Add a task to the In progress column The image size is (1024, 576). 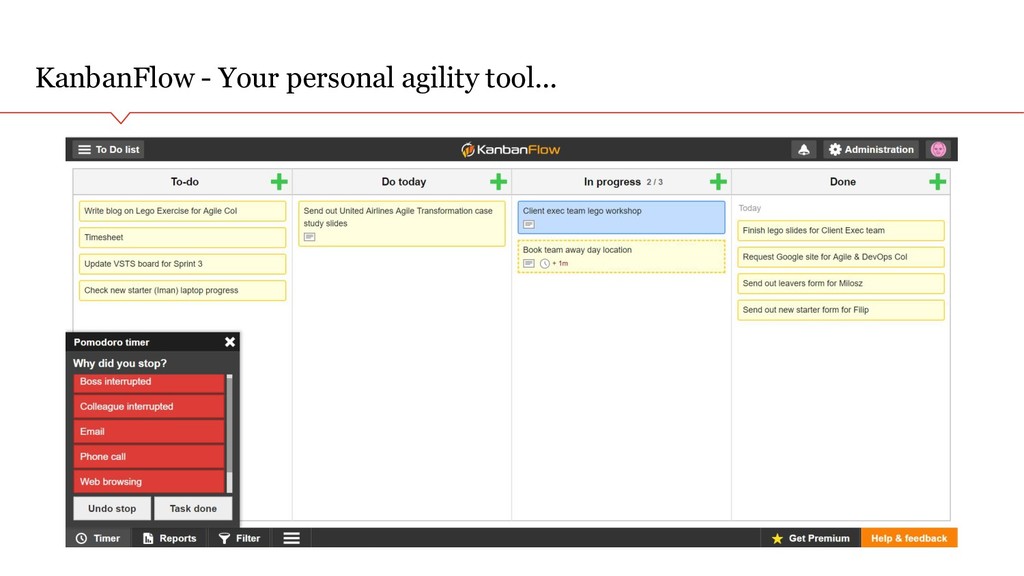point(718,182)
